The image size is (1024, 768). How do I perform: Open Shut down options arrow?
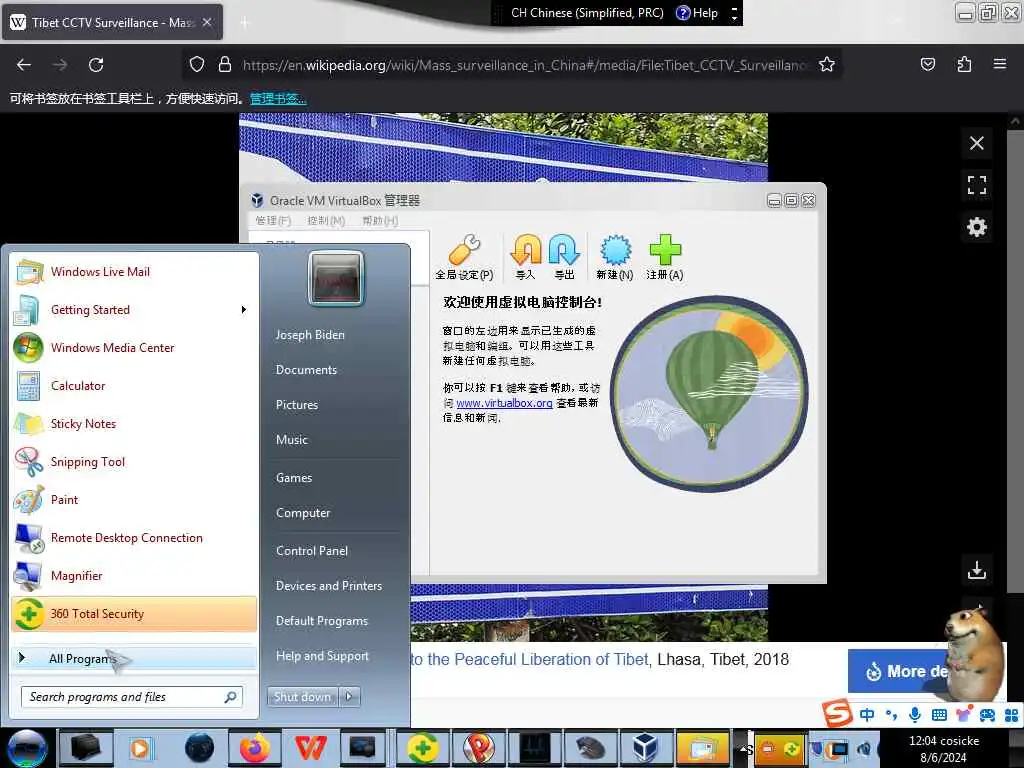tap(349, 697)
